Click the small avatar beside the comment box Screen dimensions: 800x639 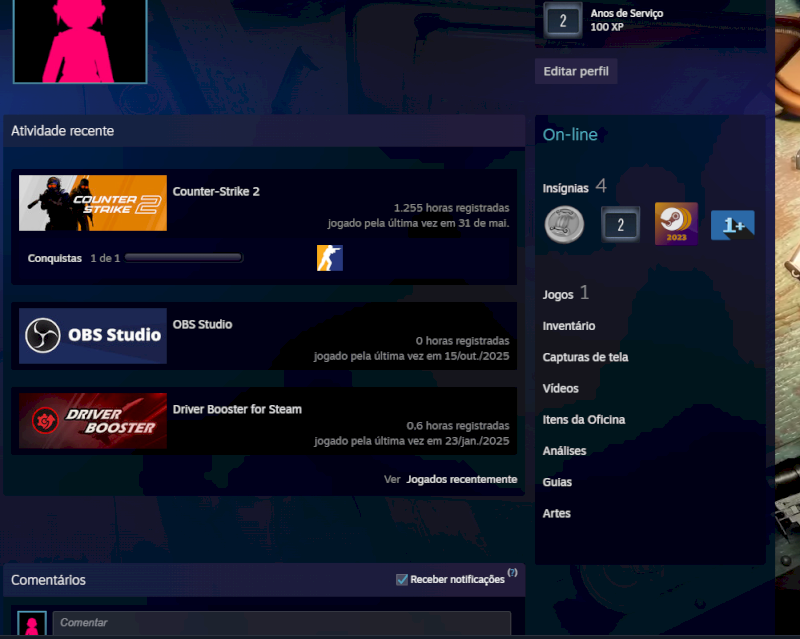point(32,624)
